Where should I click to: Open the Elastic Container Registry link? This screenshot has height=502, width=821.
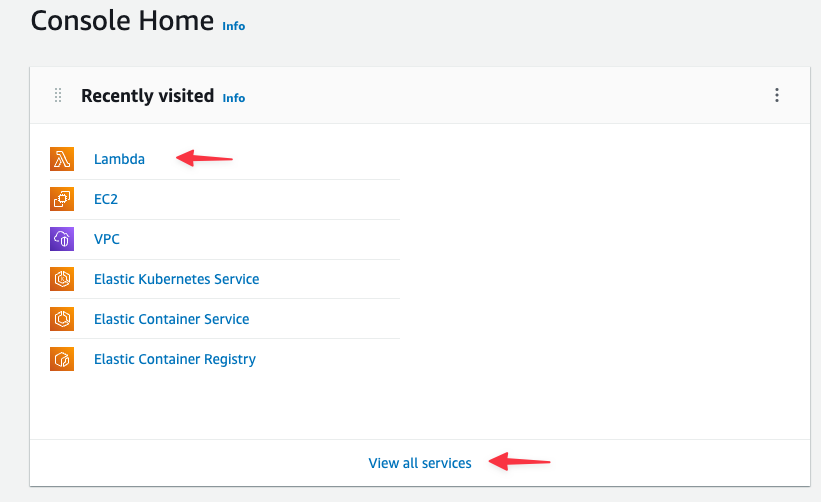point(175,359)
